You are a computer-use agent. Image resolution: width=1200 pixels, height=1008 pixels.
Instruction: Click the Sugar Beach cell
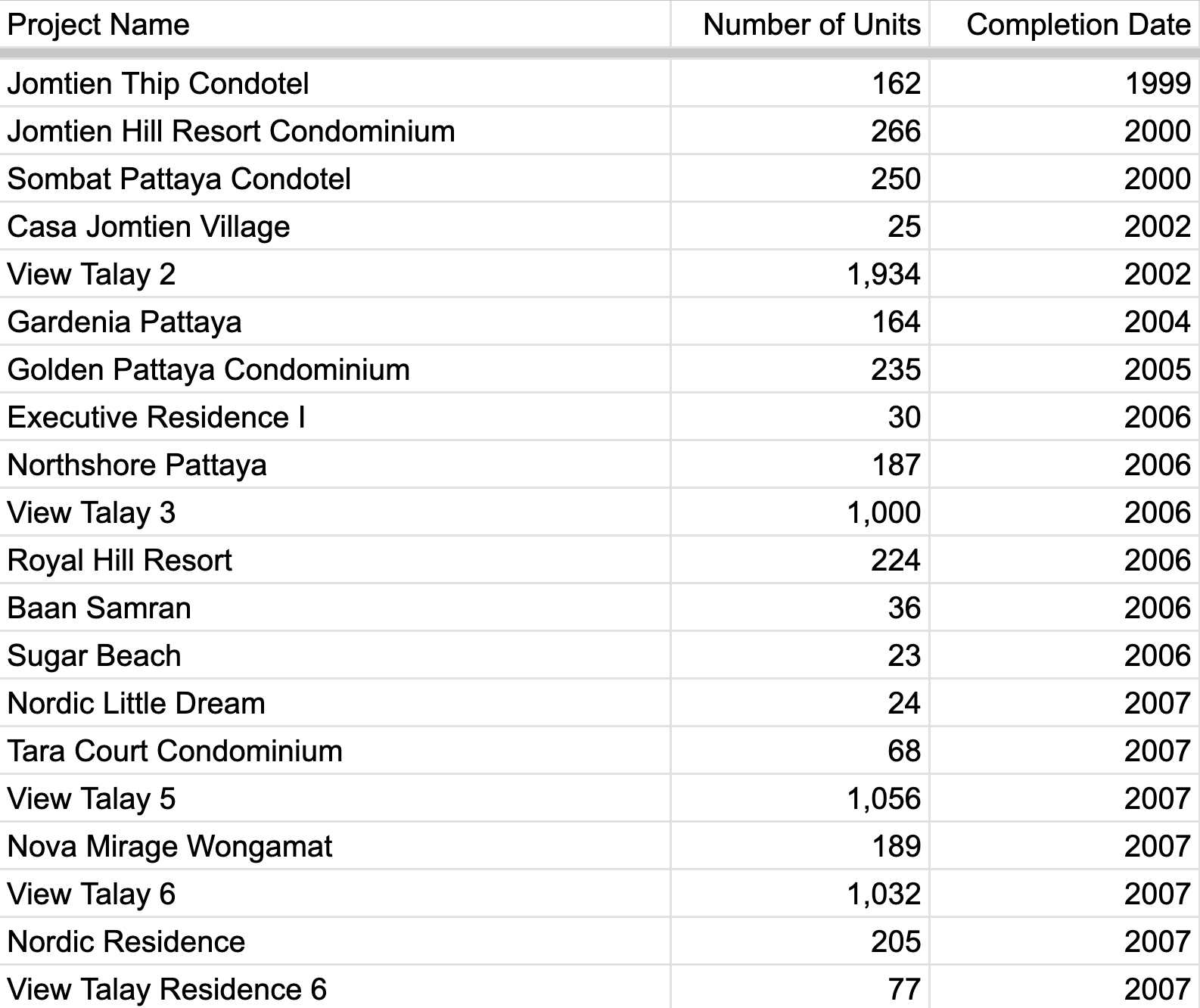point(334,655)
